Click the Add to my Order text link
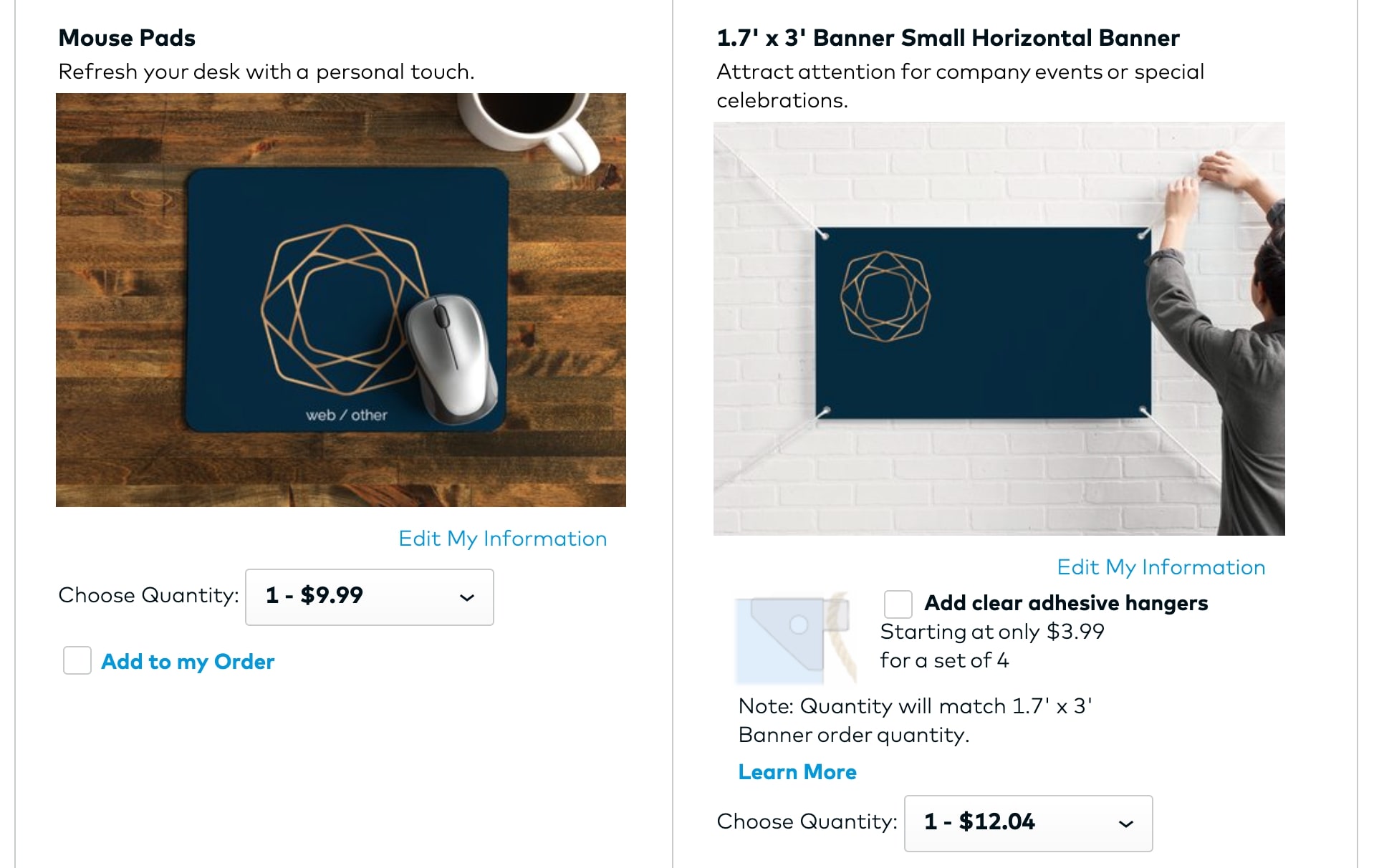 [x=188, y=661]
